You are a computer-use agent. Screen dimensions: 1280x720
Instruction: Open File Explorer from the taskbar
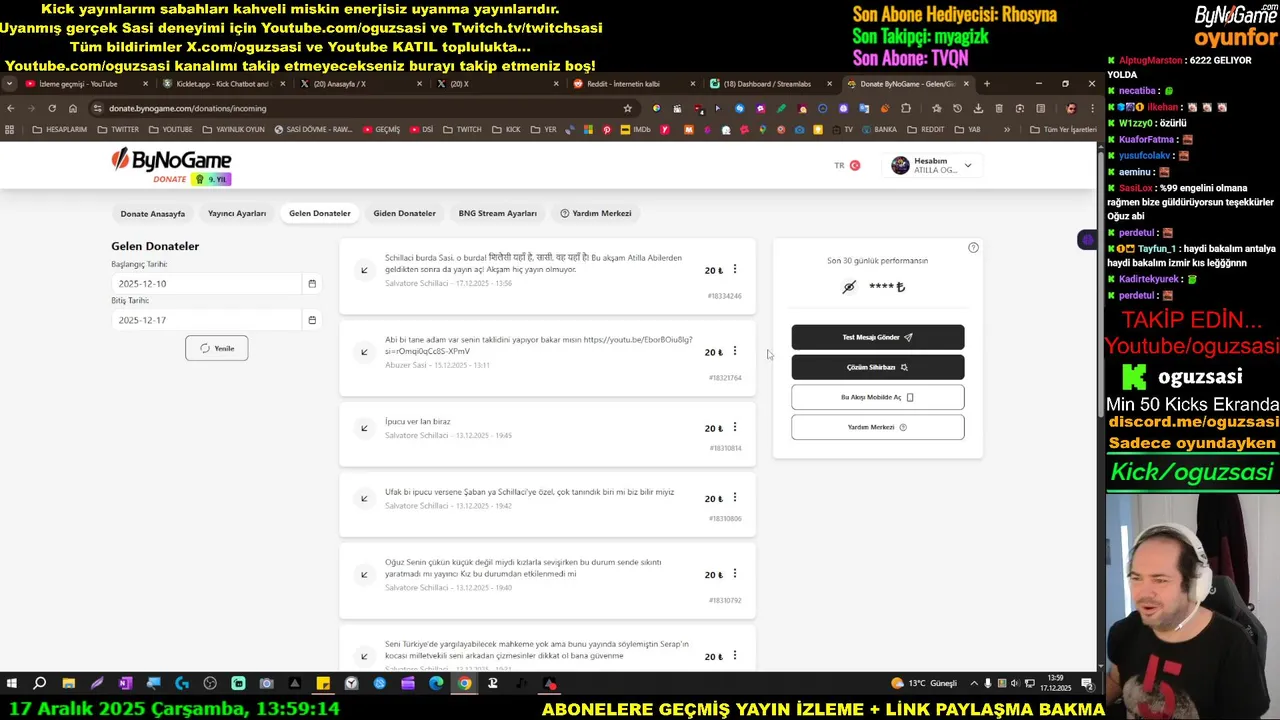[68, 684]
